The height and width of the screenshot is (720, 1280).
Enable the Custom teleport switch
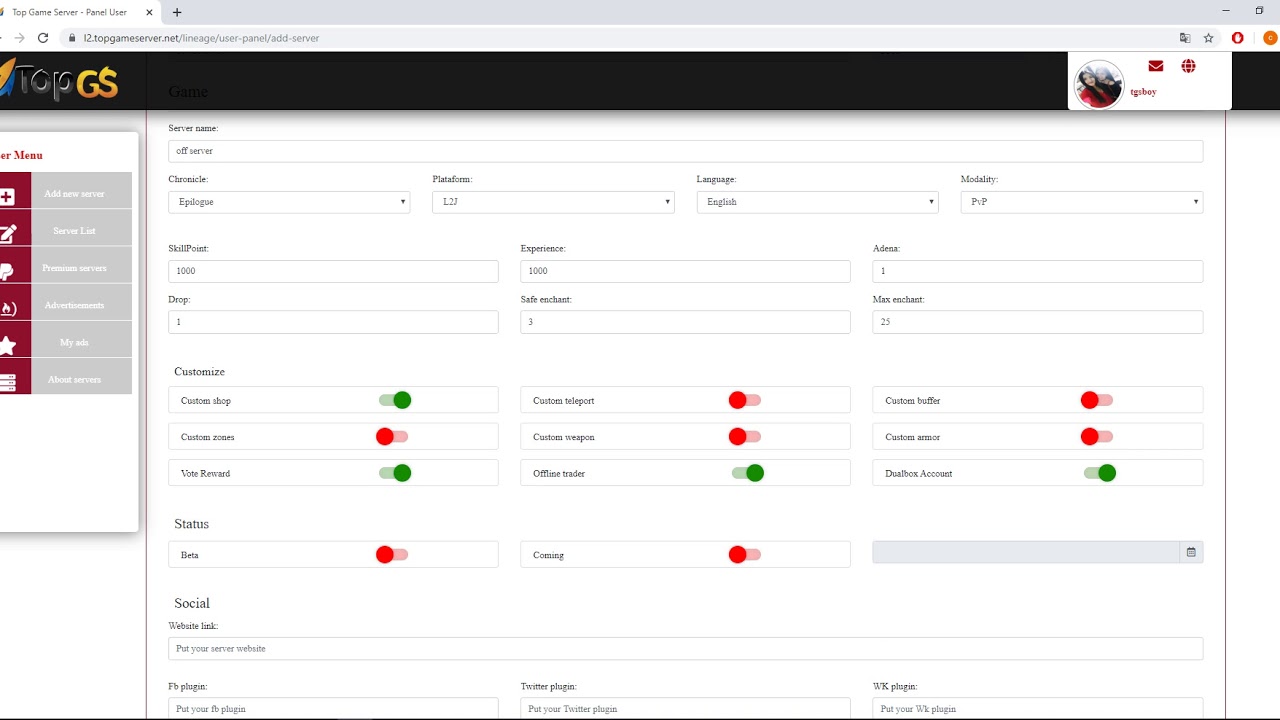point(745,400)
